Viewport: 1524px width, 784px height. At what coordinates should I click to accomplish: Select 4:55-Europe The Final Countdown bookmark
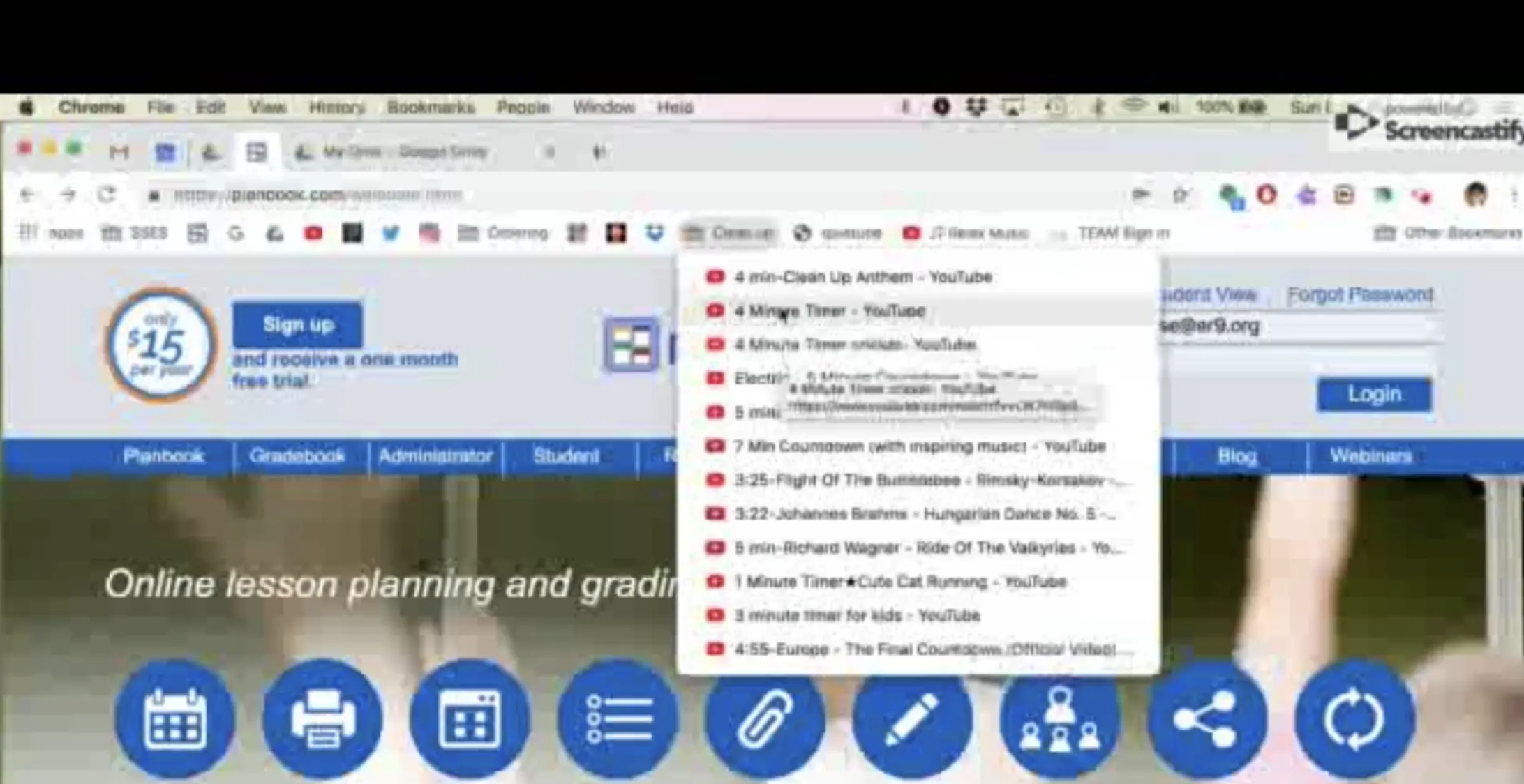(918, 649)
